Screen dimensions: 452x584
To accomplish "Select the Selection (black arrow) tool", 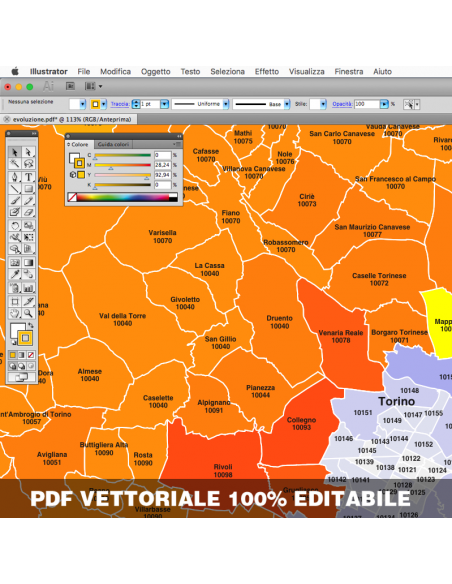I will [15, 152].
